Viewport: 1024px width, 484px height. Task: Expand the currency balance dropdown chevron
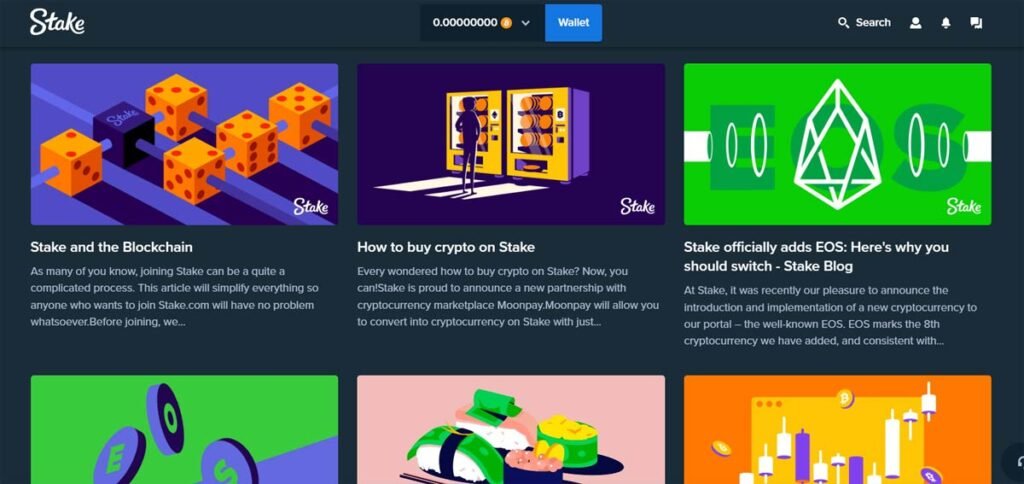click(x=526, y=23)
